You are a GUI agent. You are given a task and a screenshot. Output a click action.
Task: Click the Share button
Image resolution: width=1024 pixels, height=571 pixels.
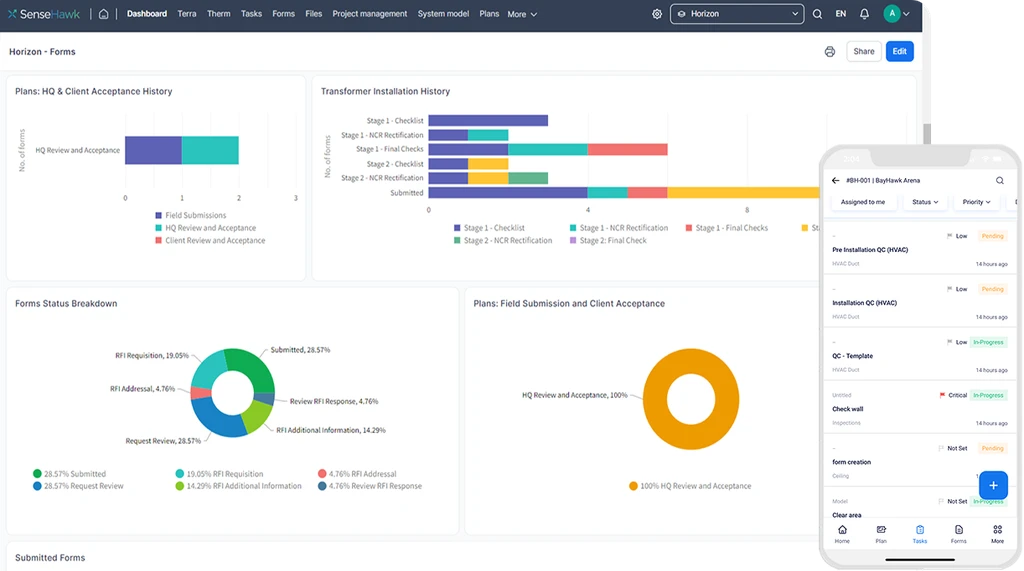point(863,52)
